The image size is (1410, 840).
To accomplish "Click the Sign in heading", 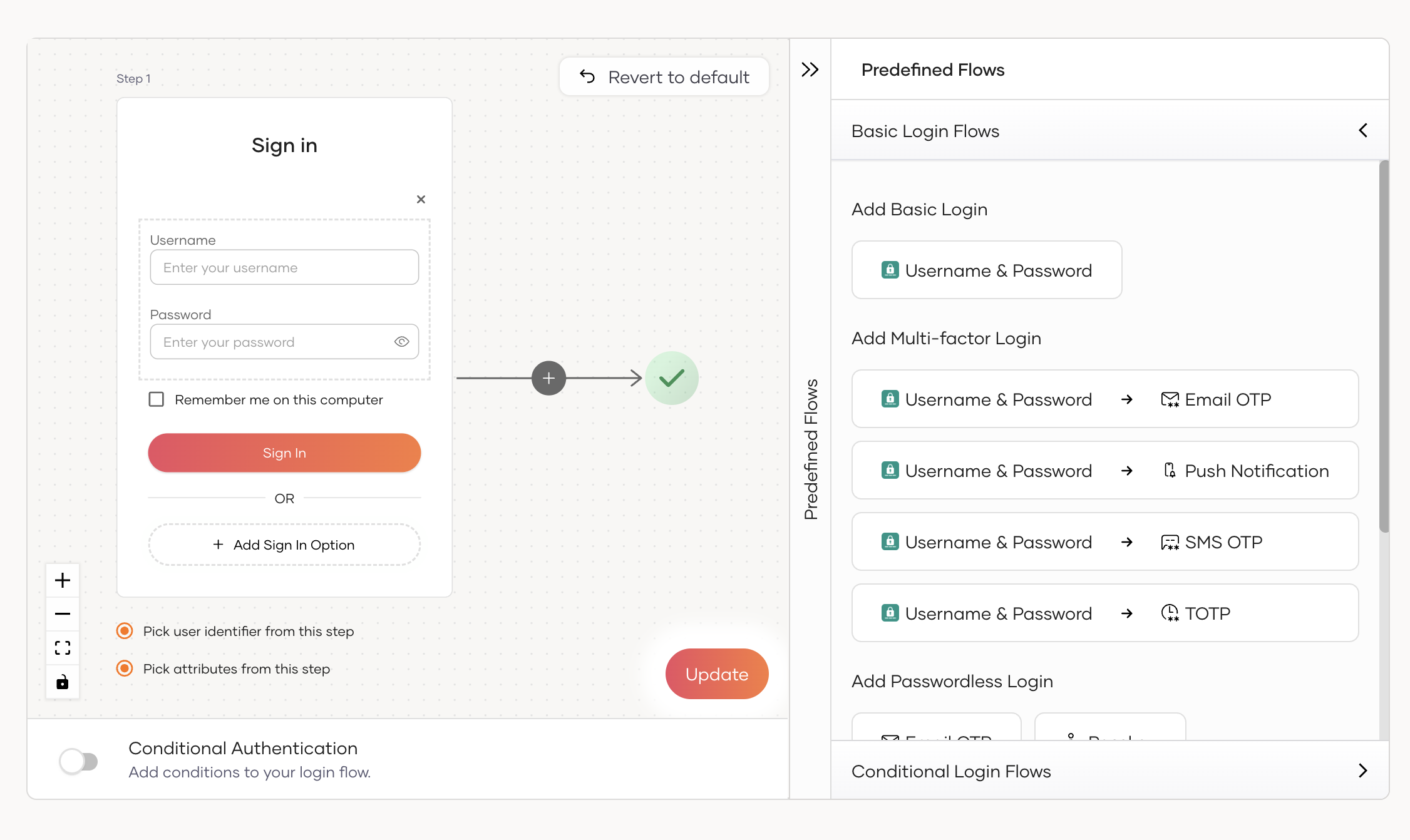I will (x=284, y=145).
